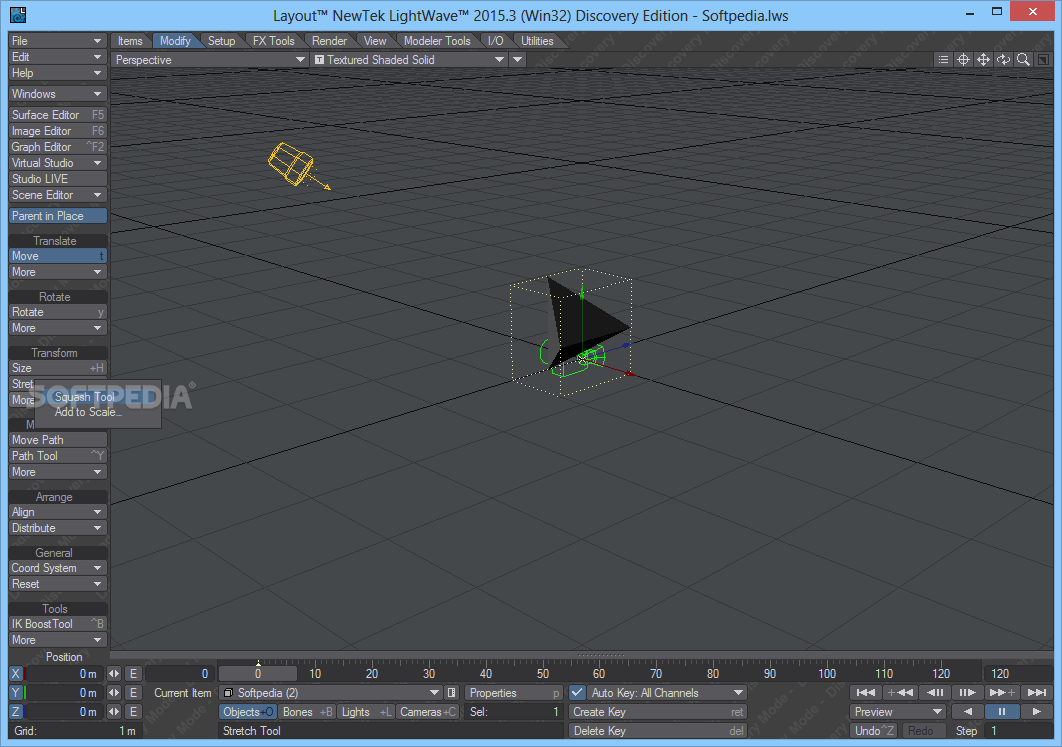The width and height of the screenshot is (1062, 747).
Task: Click the pause playback button
Action: (1002, 712)
